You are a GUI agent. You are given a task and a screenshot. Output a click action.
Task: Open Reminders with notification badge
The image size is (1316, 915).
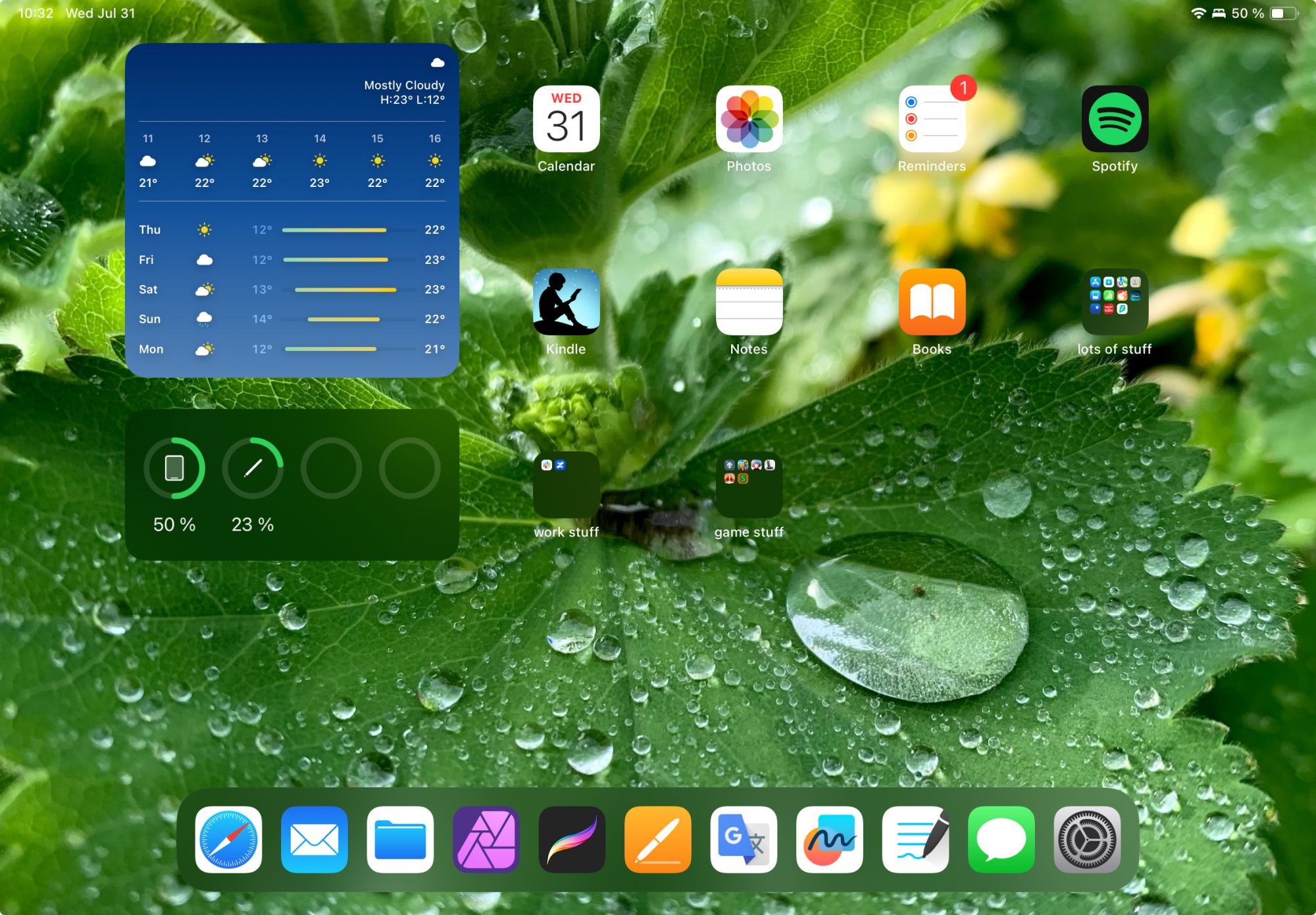coord(932,119)
